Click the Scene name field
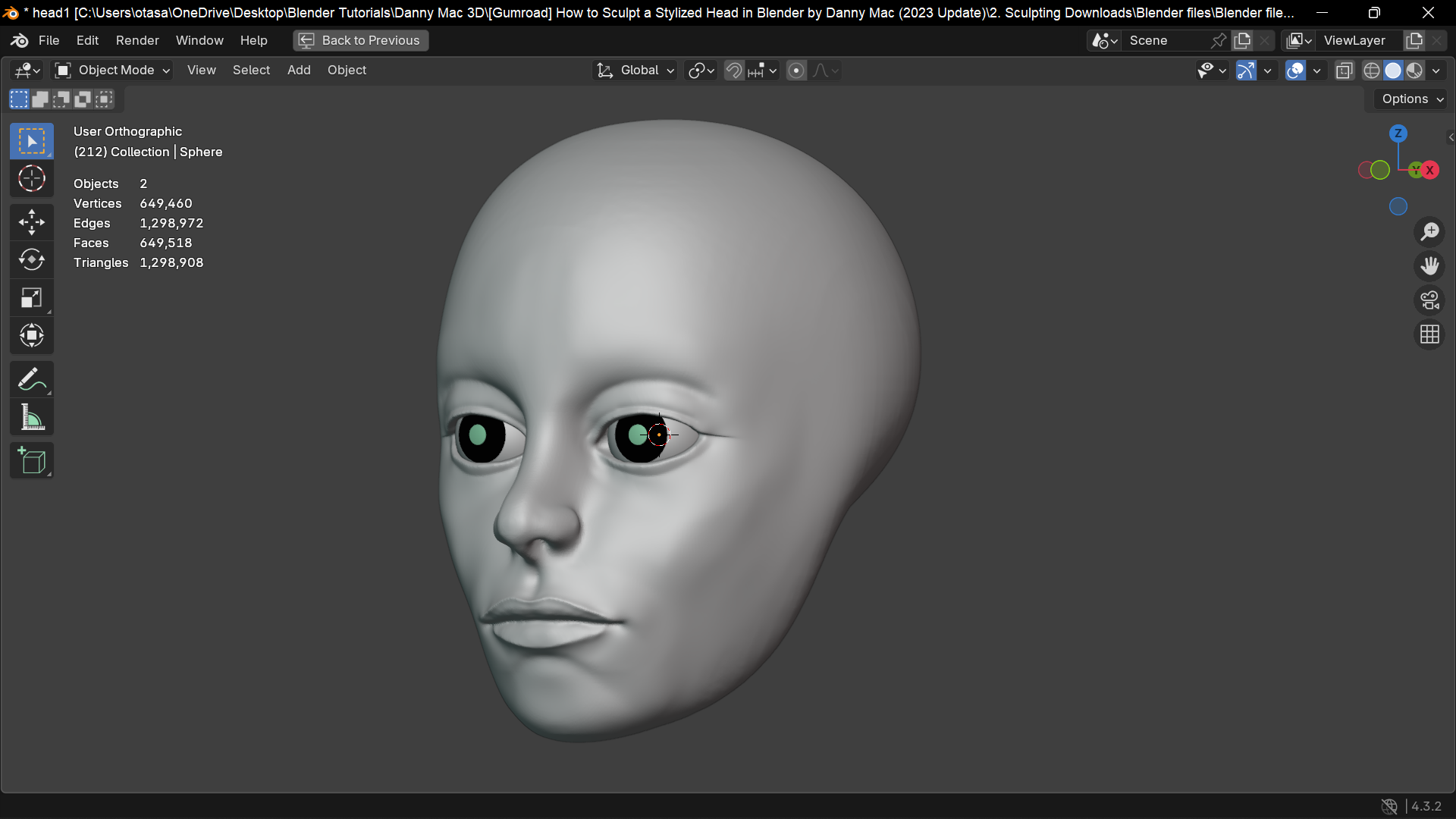The image size is (1456, 819). 1166,40
